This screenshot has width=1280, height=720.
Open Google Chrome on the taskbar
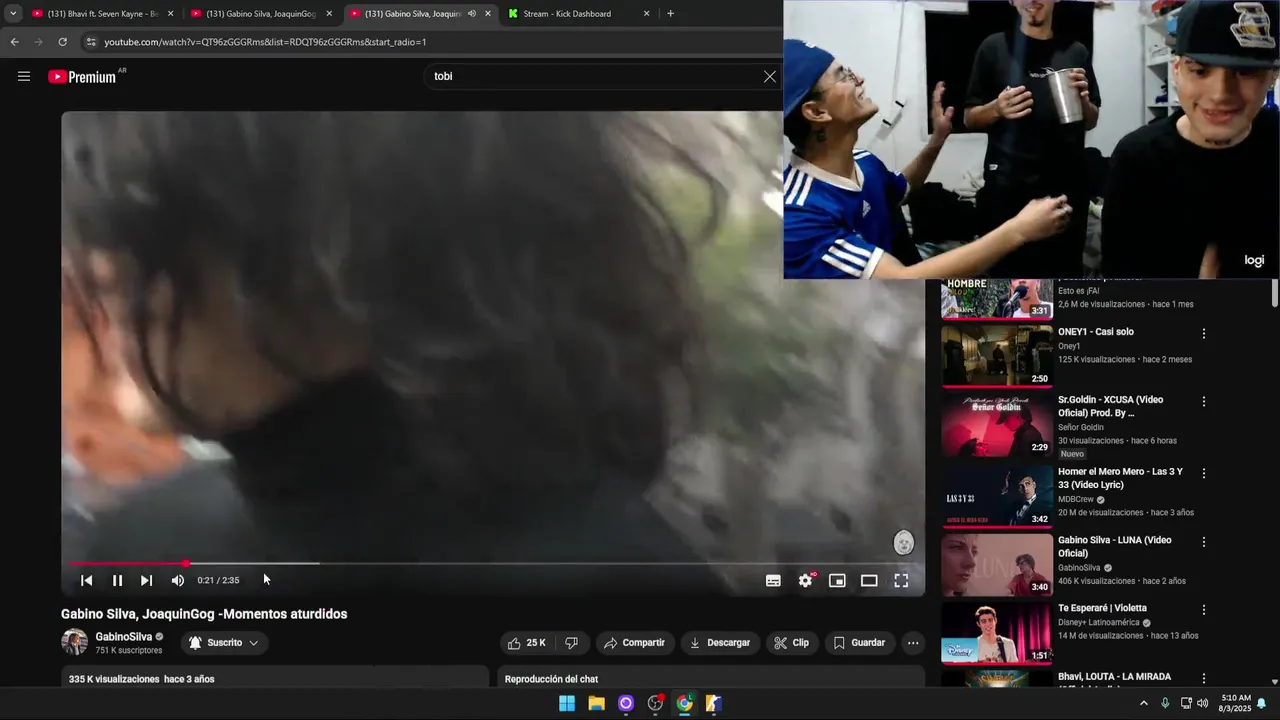(x=684, y=703)
